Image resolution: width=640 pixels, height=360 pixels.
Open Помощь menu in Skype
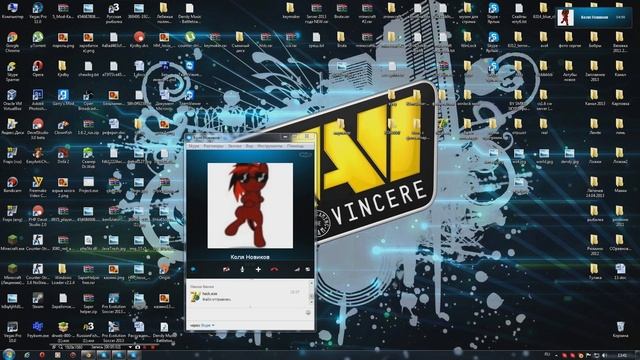[295, 146]
